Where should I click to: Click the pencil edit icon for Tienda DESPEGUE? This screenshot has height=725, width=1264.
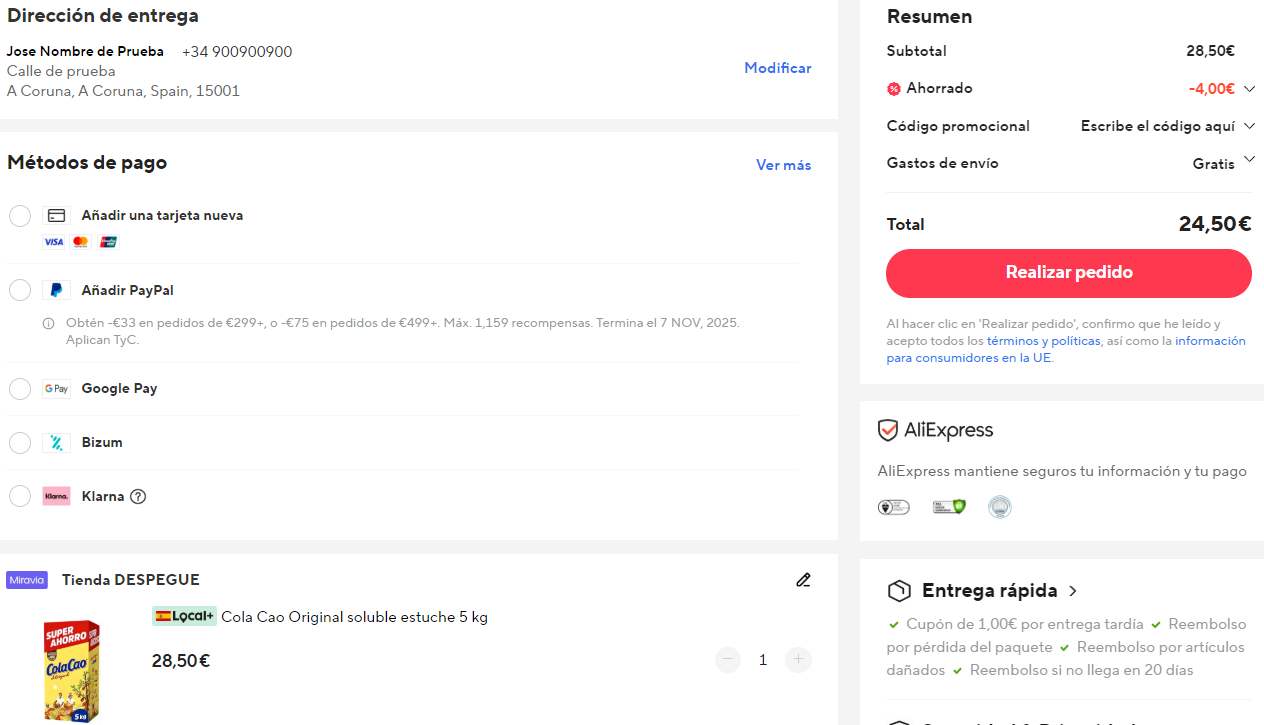(x=803, y=580)
